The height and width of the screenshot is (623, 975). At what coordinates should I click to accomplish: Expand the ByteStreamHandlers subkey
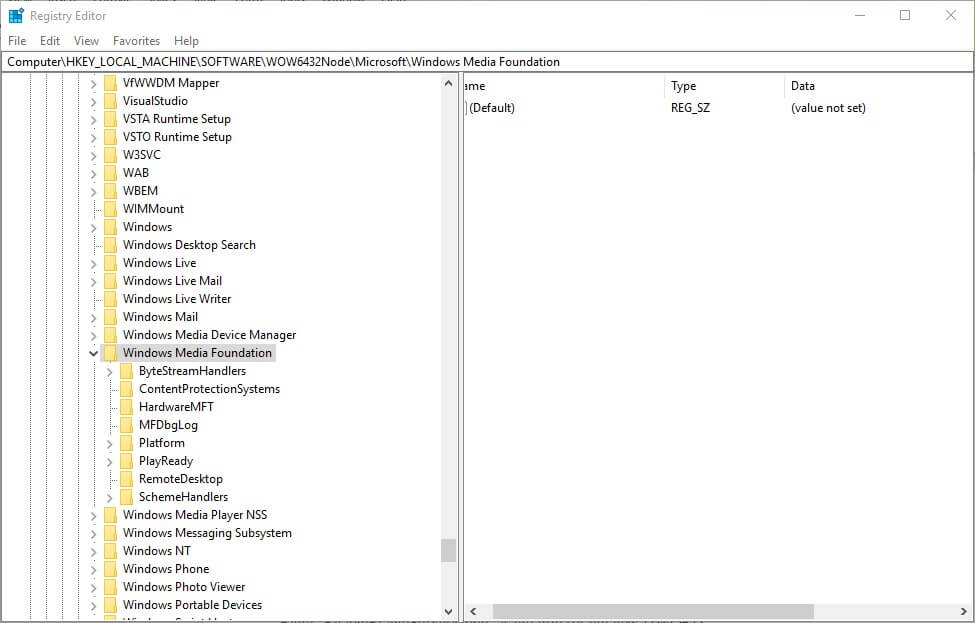click(x=109, y=372)
